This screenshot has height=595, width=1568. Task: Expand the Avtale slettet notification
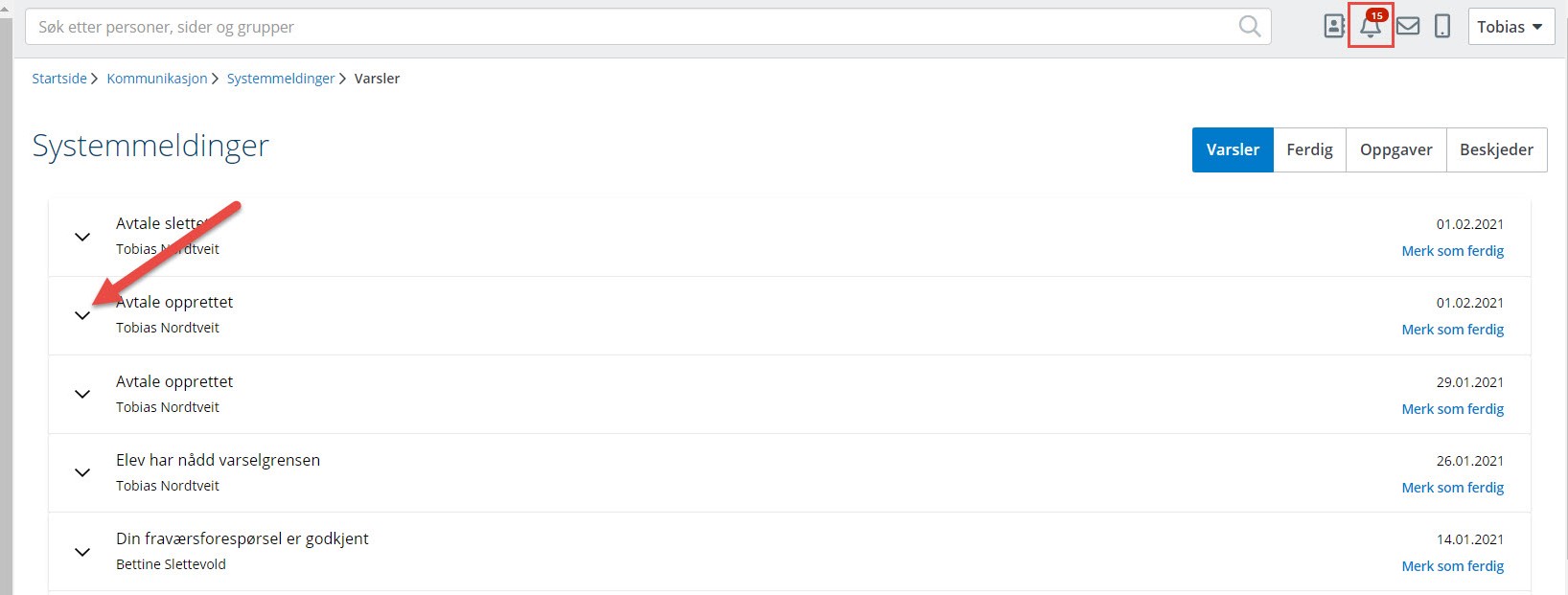click(83, 237)
